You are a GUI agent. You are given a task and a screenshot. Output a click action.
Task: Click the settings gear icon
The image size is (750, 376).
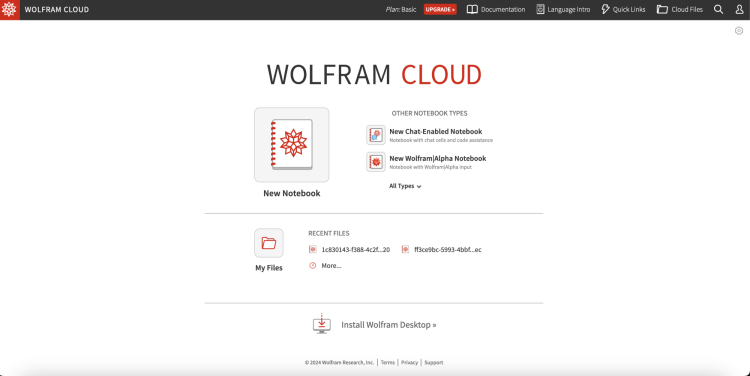coord(739,31)
